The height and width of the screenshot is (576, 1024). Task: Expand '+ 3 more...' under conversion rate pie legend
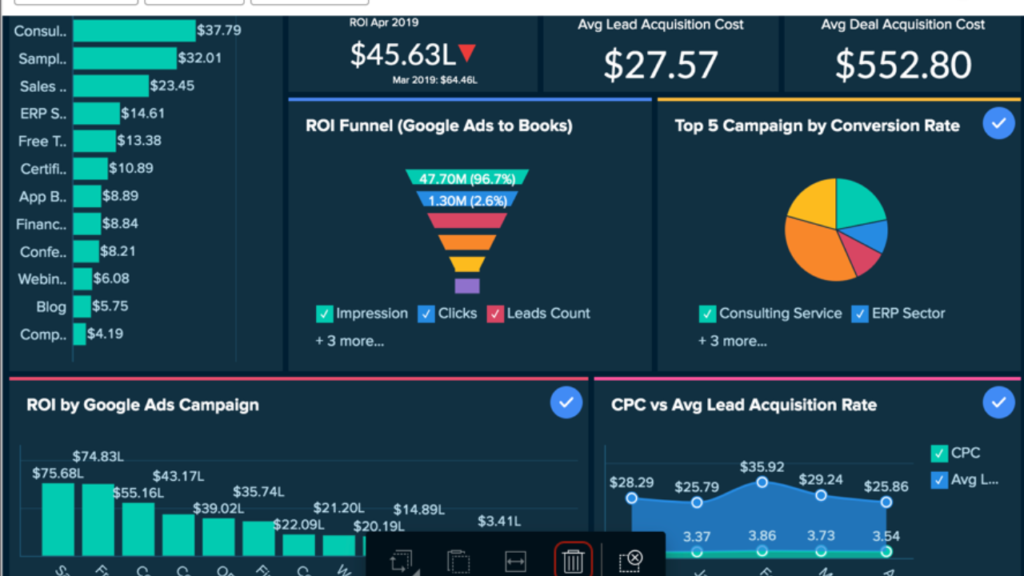click(x=732, y=341)
